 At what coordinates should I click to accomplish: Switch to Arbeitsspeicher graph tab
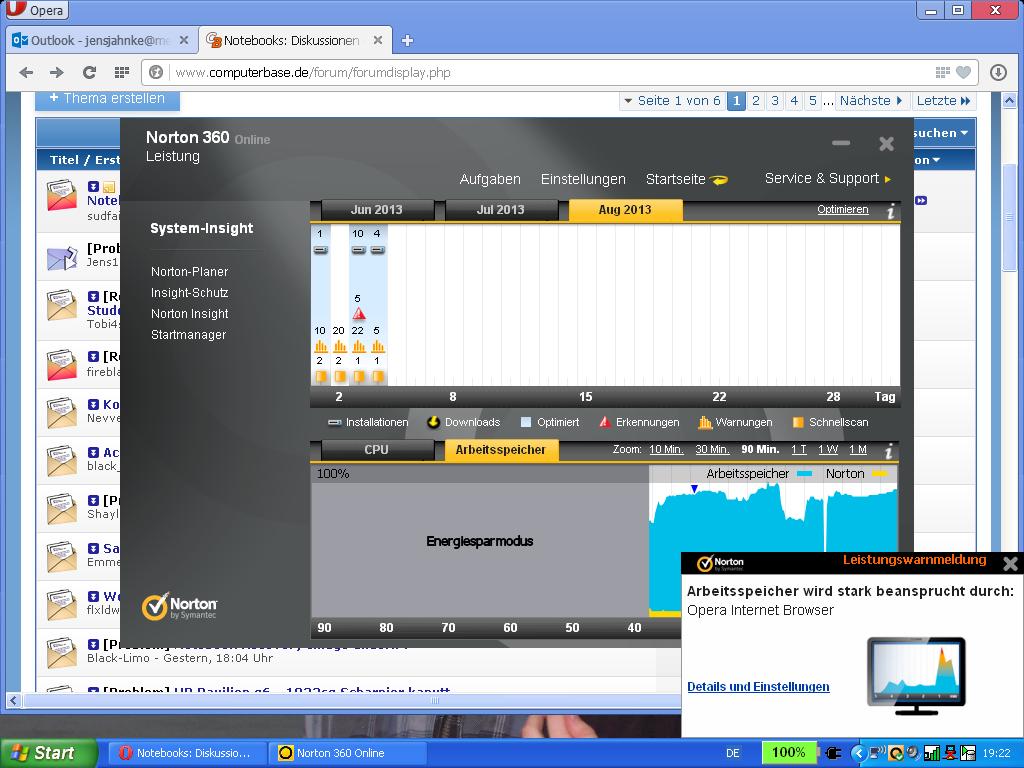pyautogui.click(x=501, y=450)
